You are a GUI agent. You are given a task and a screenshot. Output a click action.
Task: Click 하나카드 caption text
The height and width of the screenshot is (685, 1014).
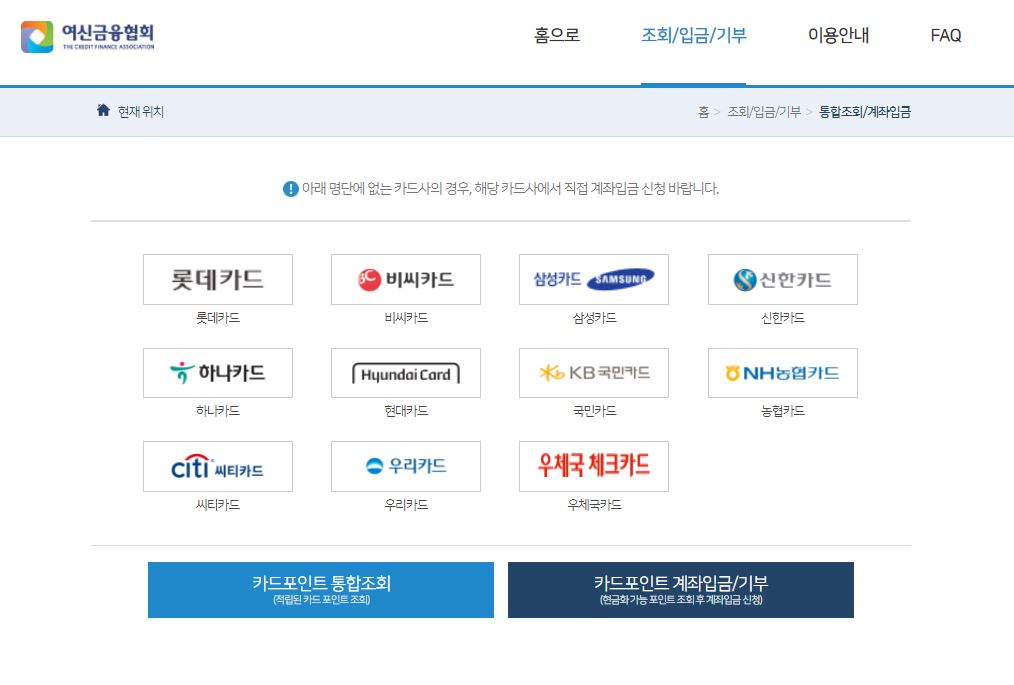[218, 411]
